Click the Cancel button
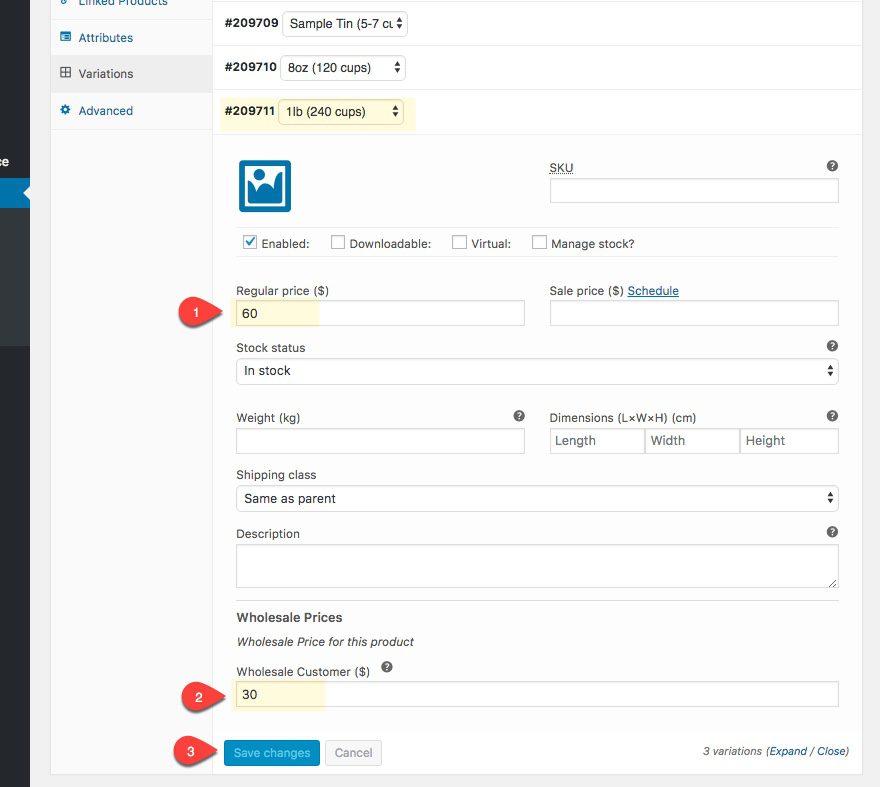The image size is (880, 787). tap(354, 753)
